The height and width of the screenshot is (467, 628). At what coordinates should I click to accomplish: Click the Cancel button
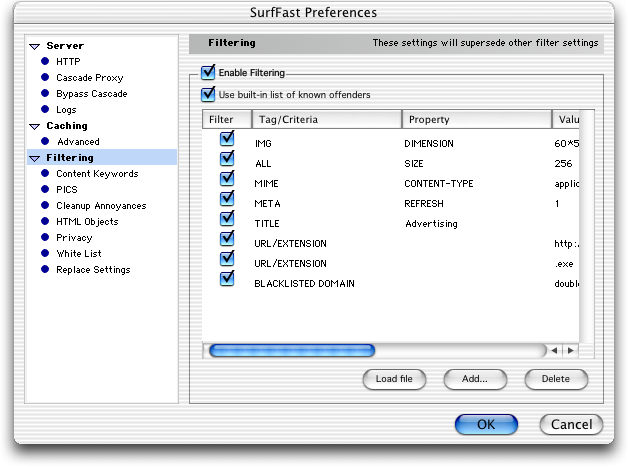(x=571, y=425)
